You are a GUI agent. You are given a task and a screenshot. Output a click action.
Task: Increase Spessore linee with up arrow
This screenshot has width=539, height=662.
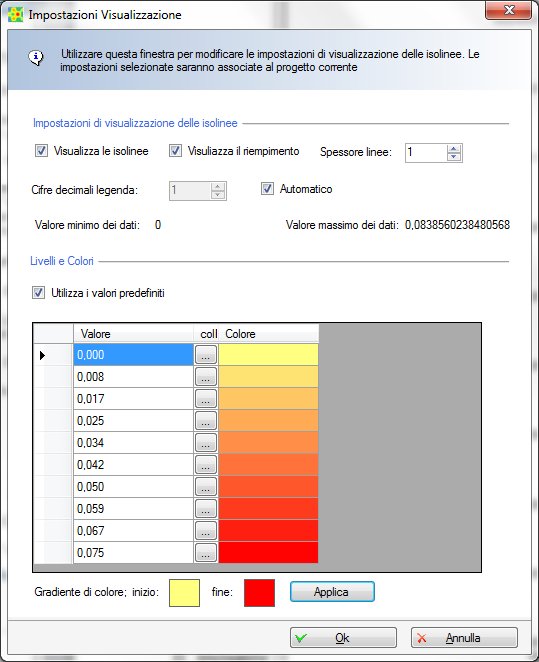(x=453, y=149)
